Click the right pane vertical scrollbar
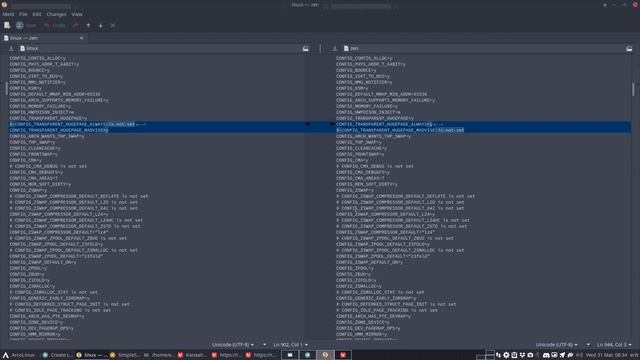The image size is (640, 360). 633,89
